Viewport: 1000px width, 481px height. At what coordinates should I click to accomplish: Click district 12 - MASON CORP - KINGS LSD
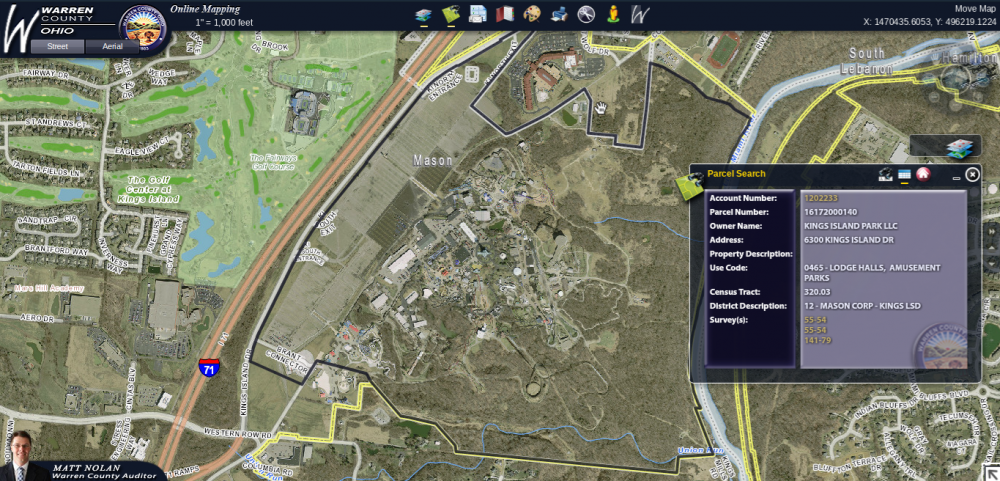pos(863,306)
